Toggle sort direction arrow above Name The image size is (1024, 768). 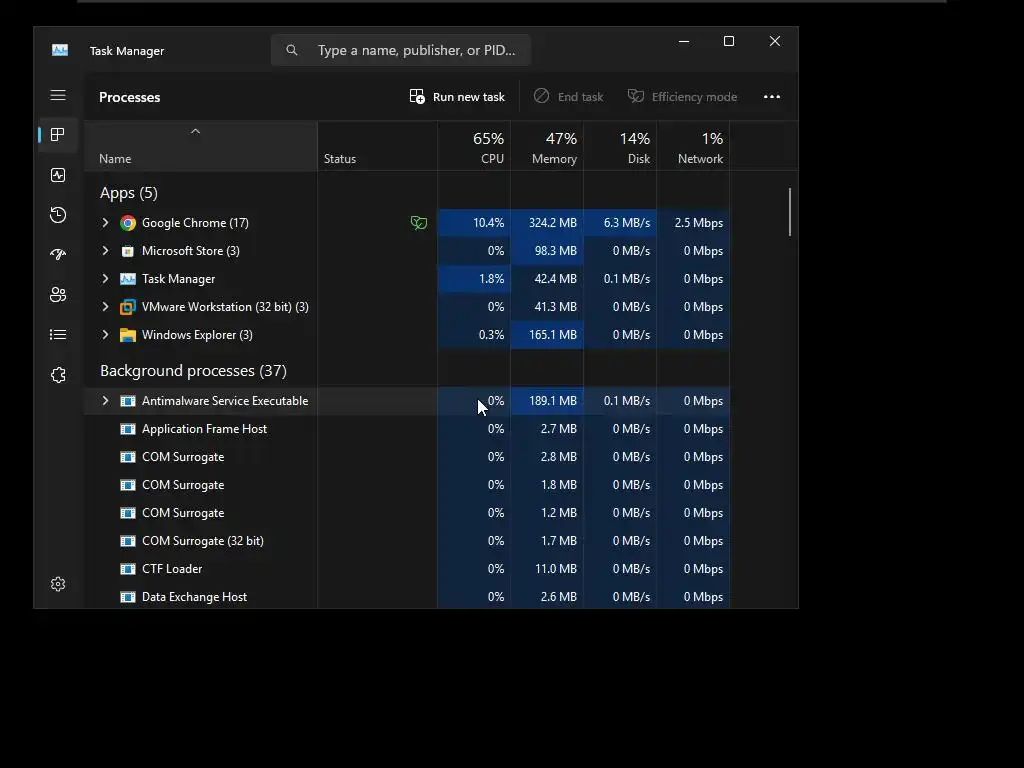(195, 131)
